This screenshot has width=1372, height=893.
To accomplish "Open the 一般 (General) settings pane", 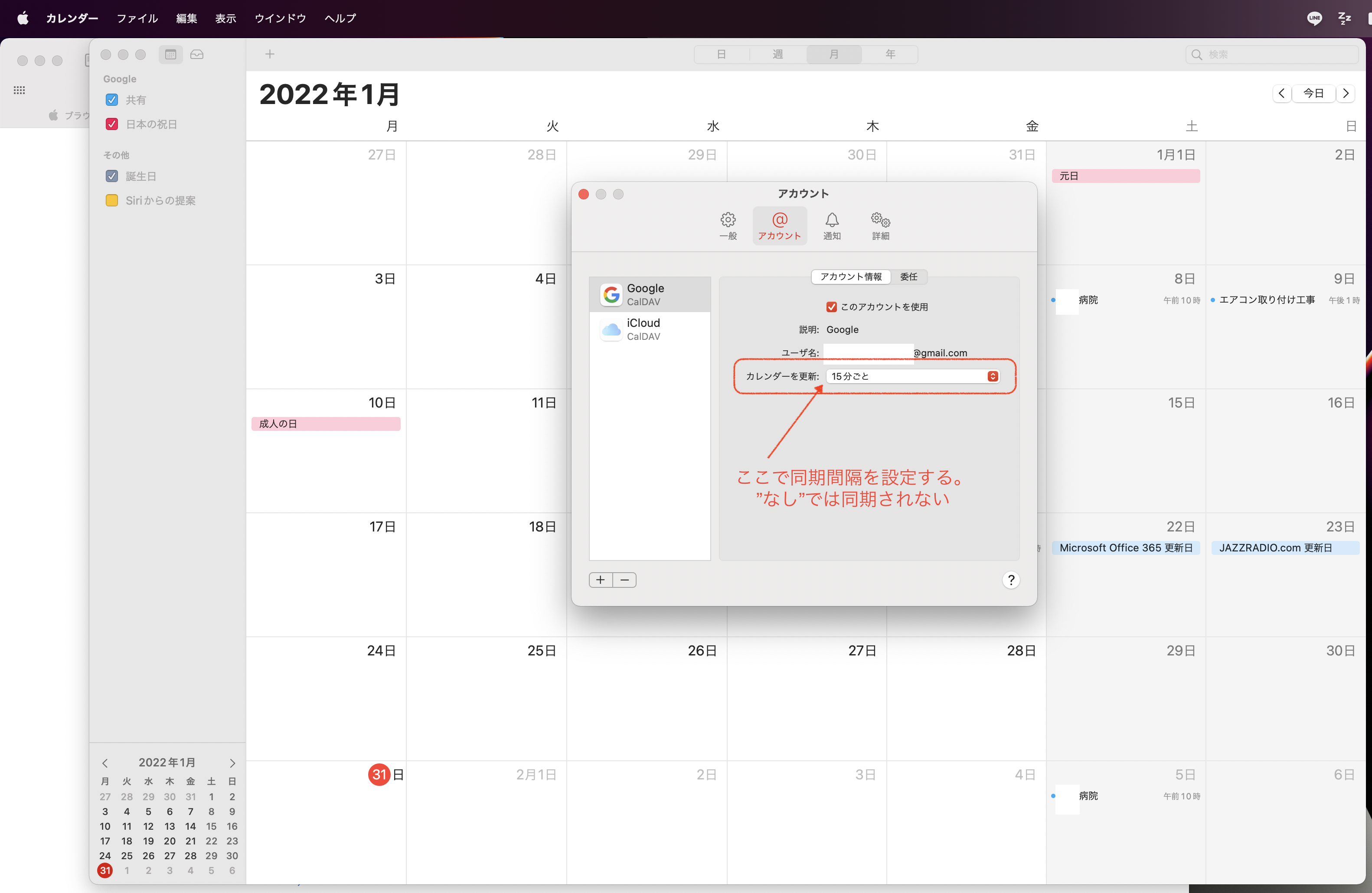I will pyautogui.click(x=728, y=225).
